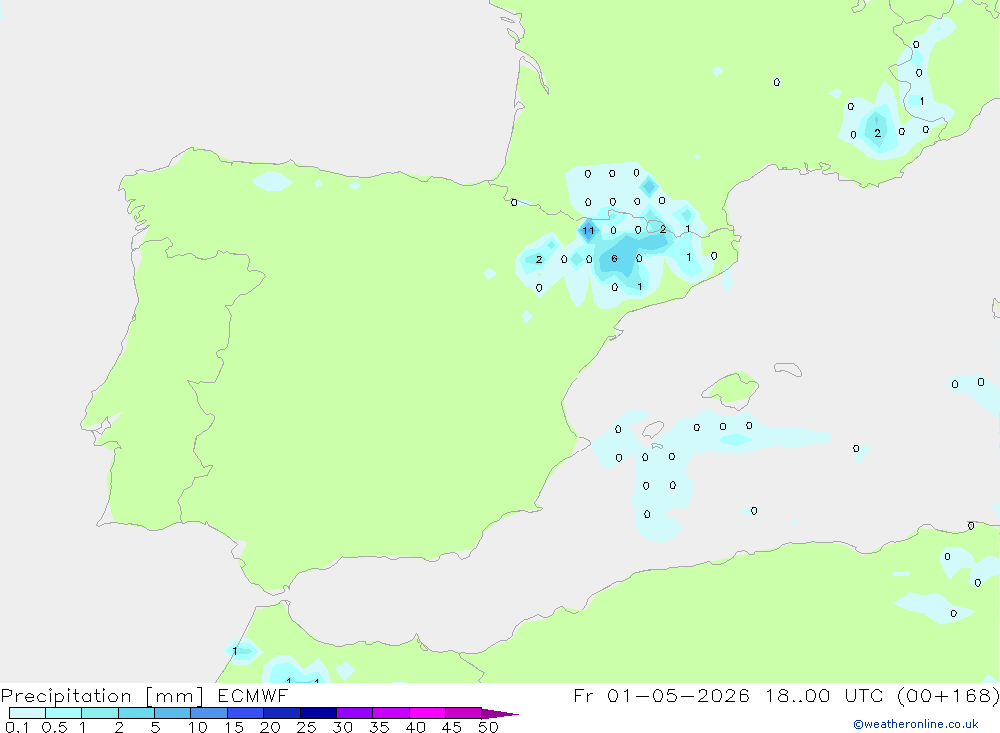Click the '20' legend label
The image size is (1000, 733).
pos(270,727)
